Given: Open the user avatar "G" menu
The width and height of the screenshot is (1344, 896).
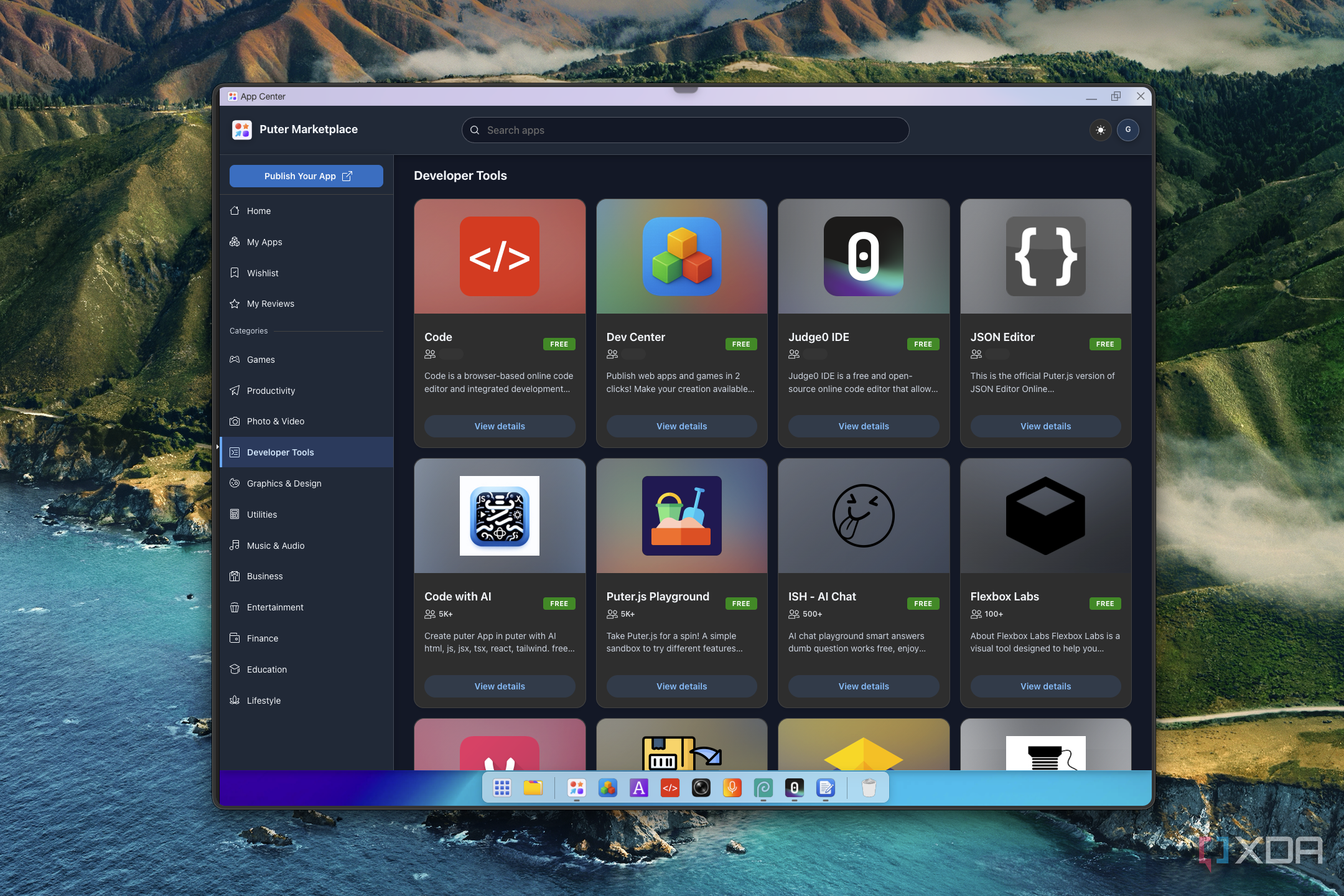Looking at the screenshot, I should 1128,130.
